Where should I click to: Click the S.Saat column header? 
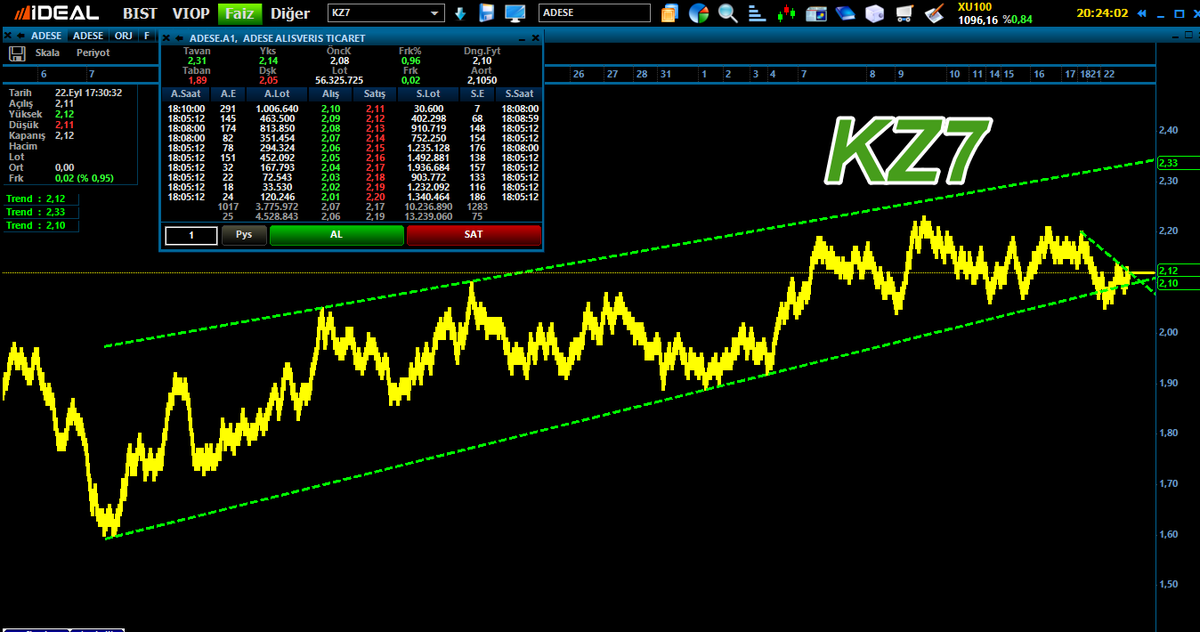pyautogui.click(x=520, y=94)
